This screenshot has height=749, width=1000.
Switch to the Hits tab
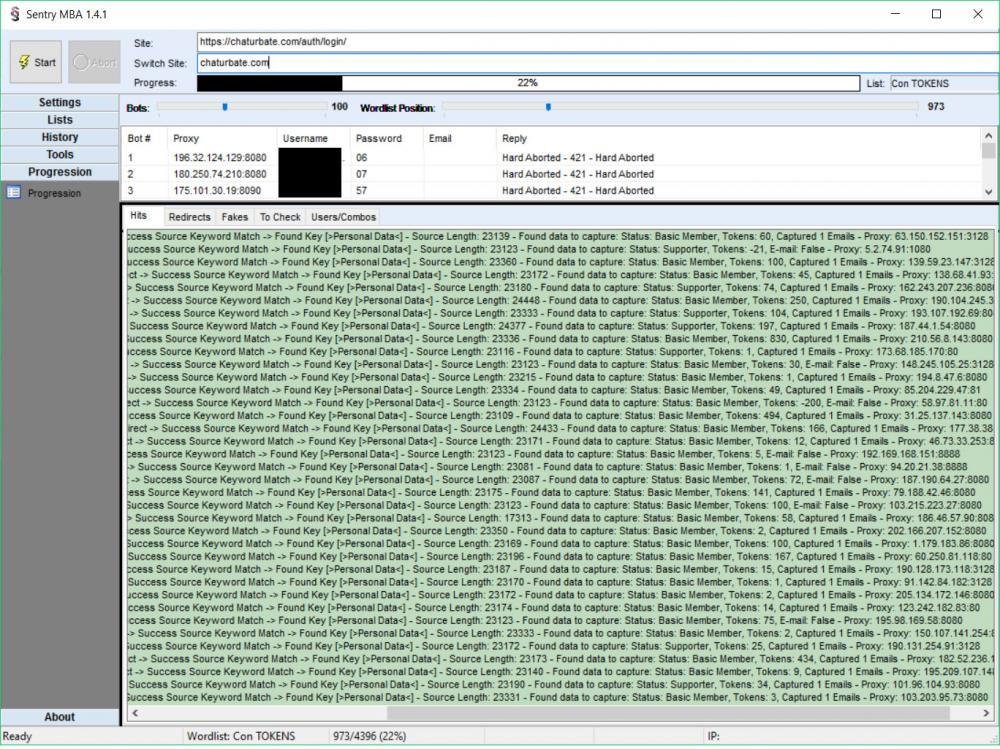click(x=138, y=216)
